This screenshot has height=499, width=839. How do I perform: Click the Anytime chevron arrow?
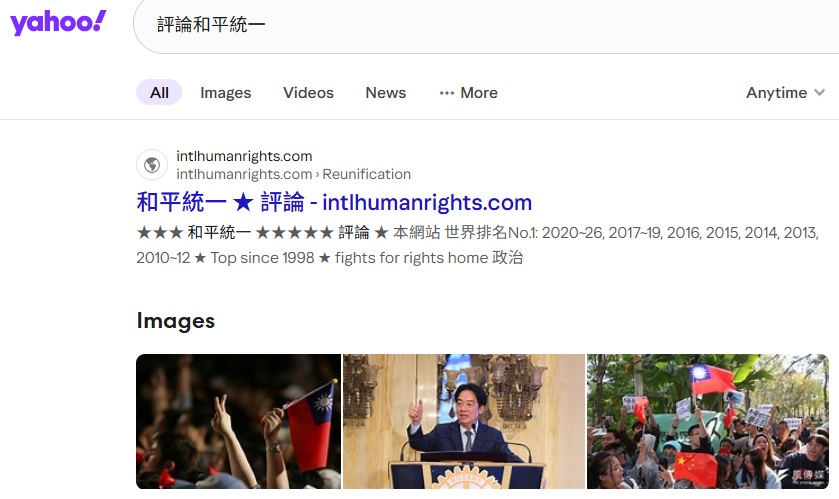(819, 93)
